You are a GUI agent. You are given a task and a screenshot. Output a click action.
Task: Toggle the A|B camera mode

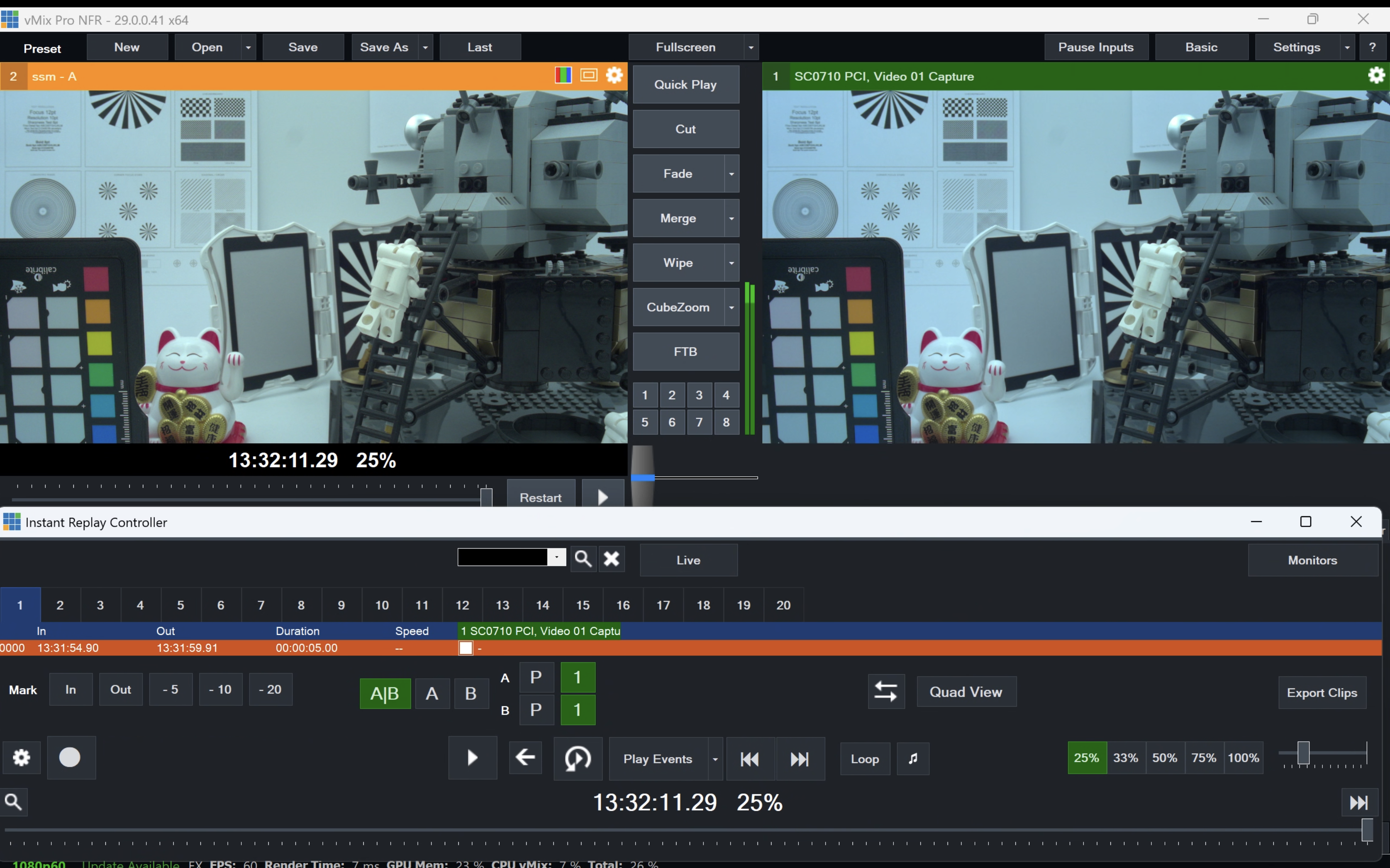(x=385, y=693)
